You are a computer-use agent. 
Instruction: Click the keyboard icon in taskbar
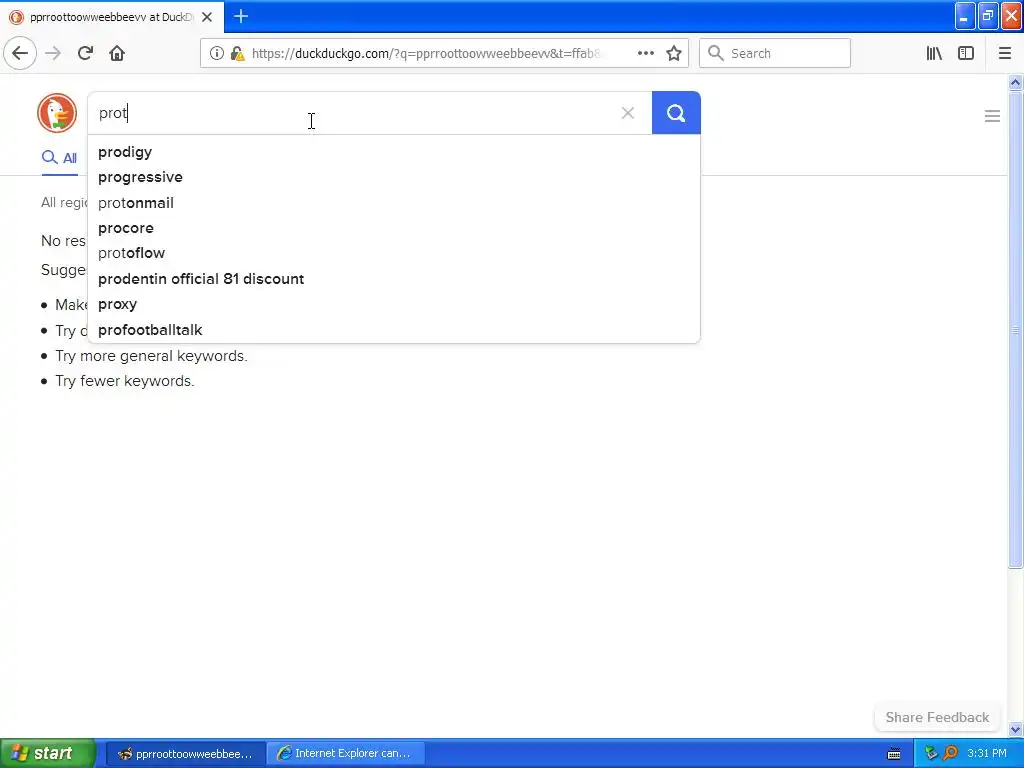tap(894, 754)
